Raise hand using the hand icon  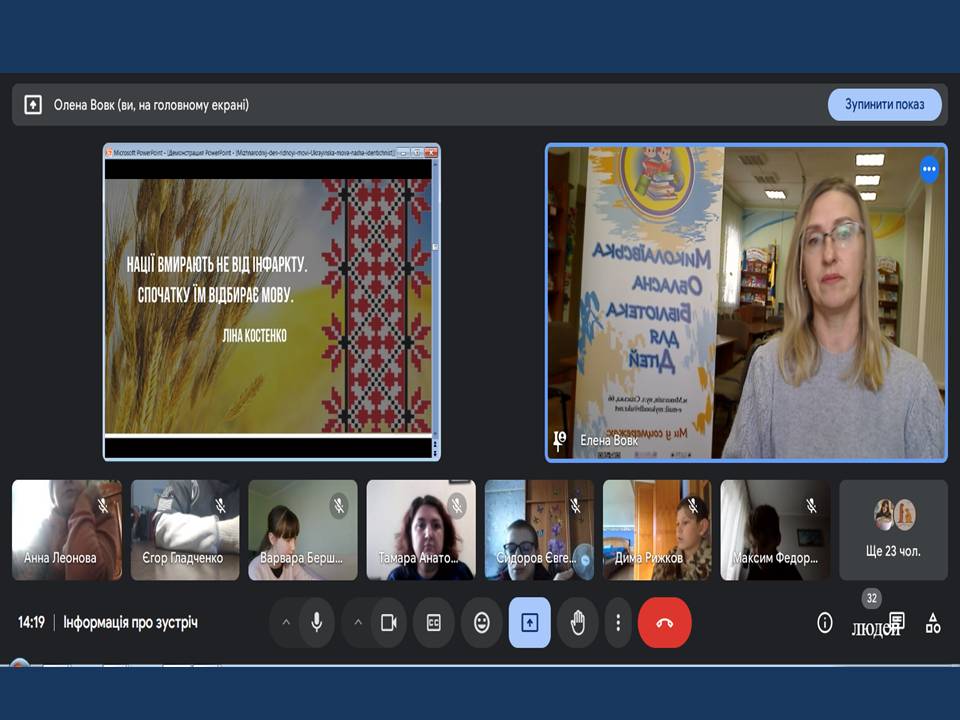[x=577, y=622]
